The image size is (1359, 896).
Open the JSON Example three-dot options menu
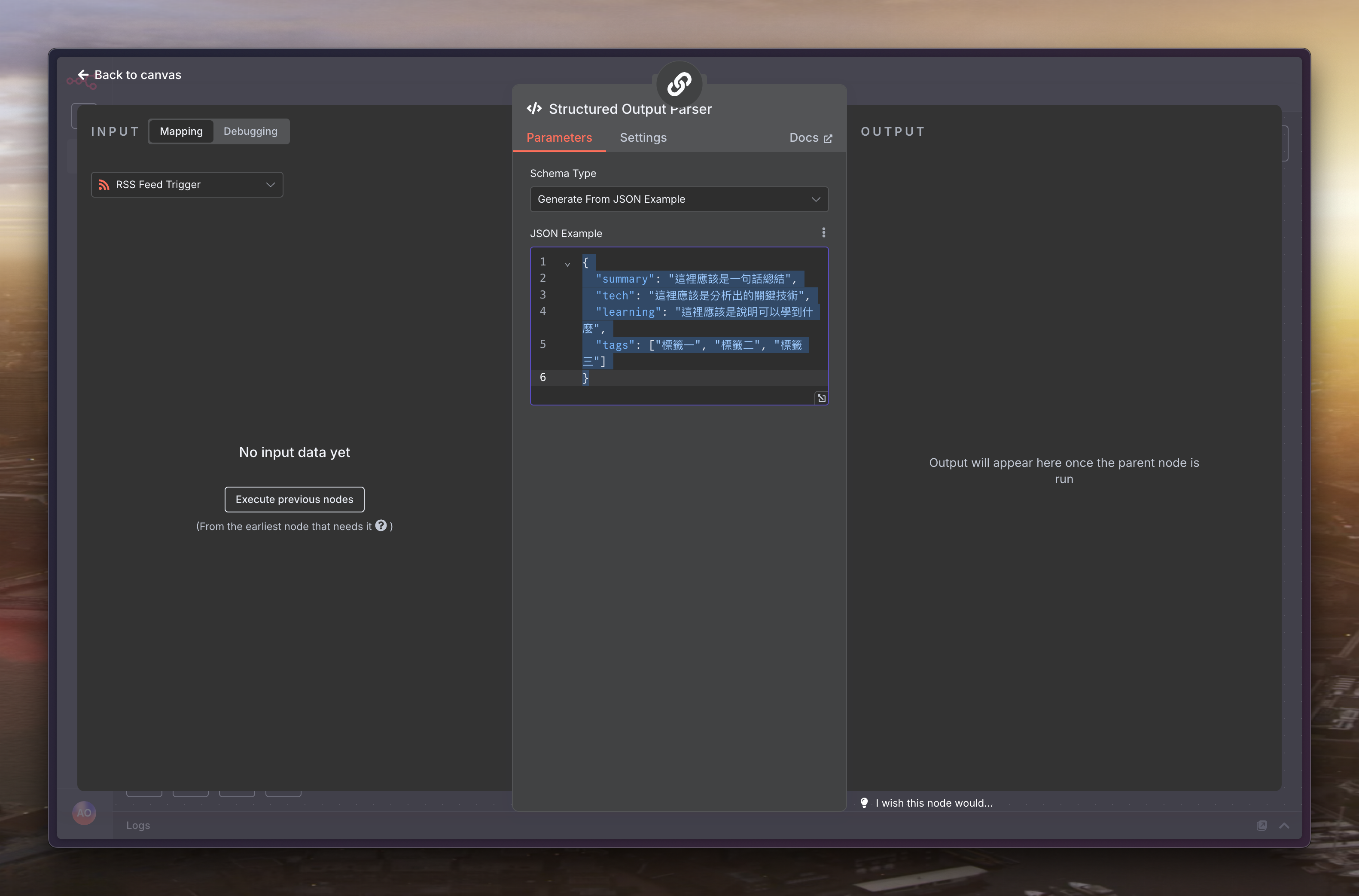click(x=823, y=232)
